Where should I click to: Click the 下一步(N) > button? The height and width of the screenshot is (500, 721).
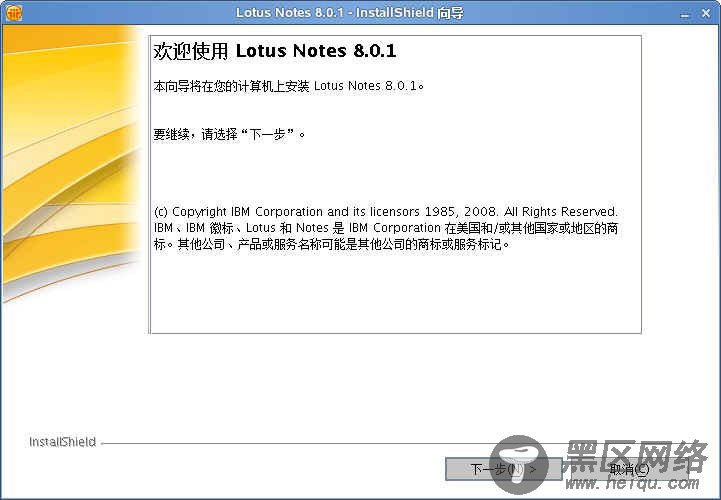(x=504, y=469)
